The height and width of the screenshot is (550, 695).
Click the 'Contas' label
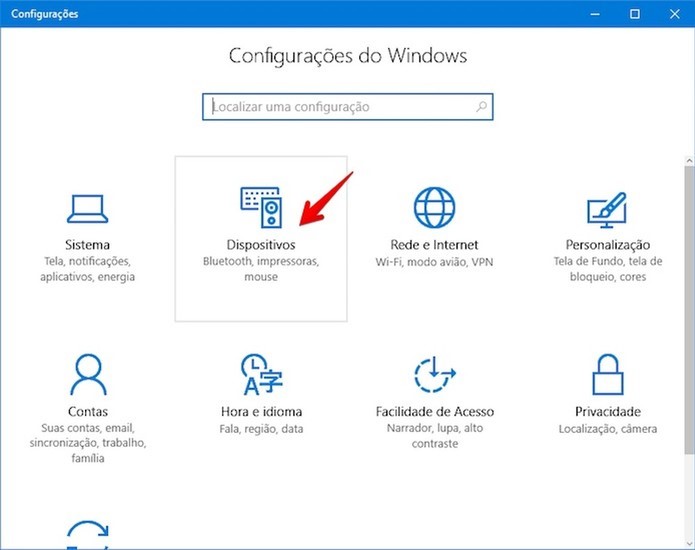88,411
